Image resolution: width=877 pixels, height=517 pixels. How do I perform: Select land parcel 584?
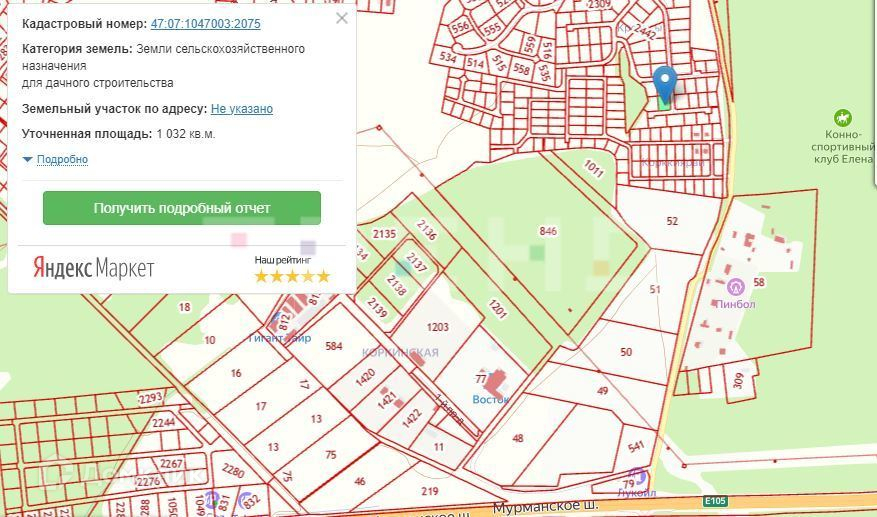333,346
